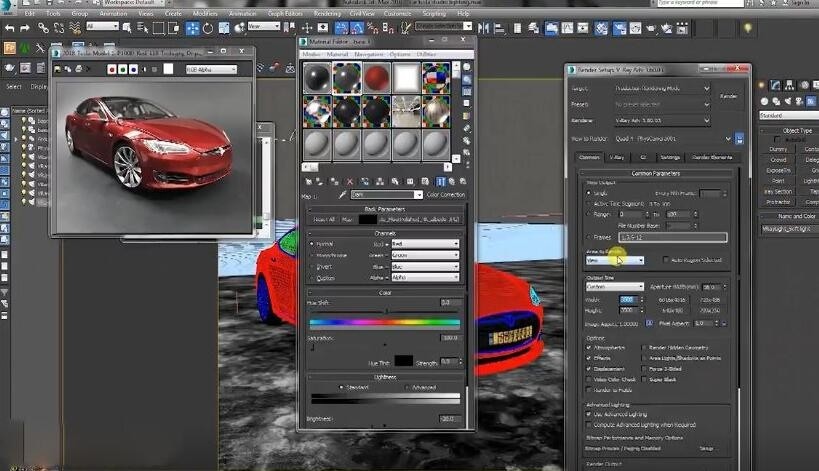Select the Select by Name icon
The height and width of the screenshot is (471, 819).
coord(143,28)
